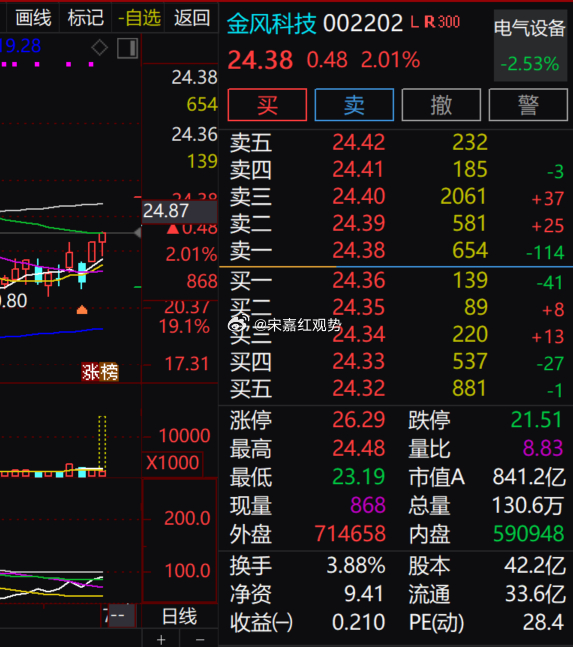
Task: Open the 画线 drawing tool
Action: click(33, 18)
